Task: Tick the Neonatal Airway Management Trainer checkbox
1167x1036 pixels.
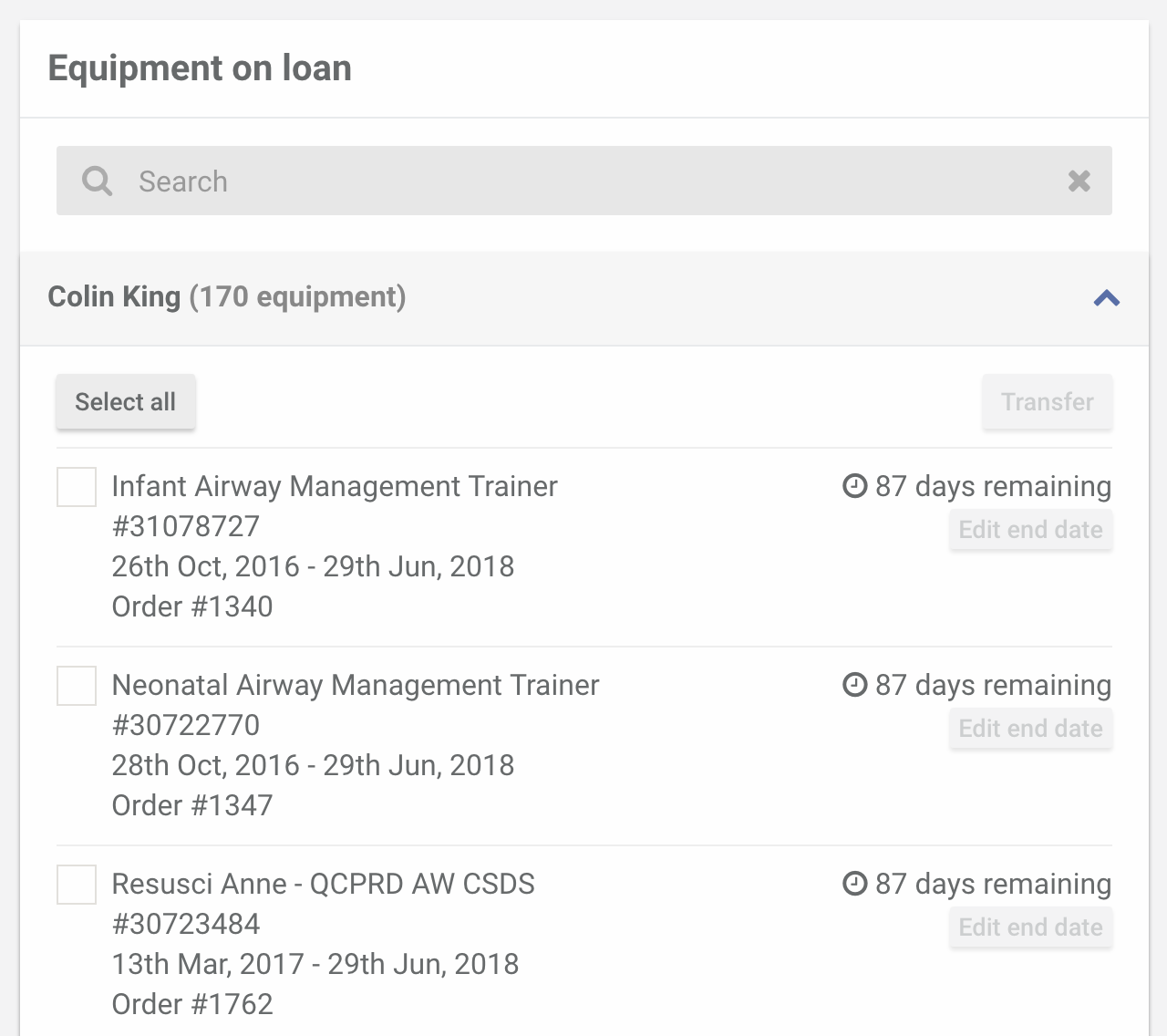Action: tap(77, 686)
